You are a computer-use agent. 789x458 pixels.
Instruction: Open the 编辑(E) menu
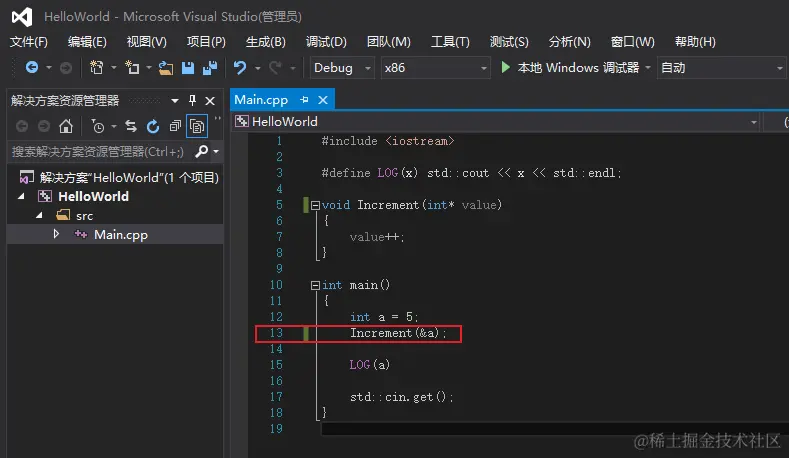point(88,42)
